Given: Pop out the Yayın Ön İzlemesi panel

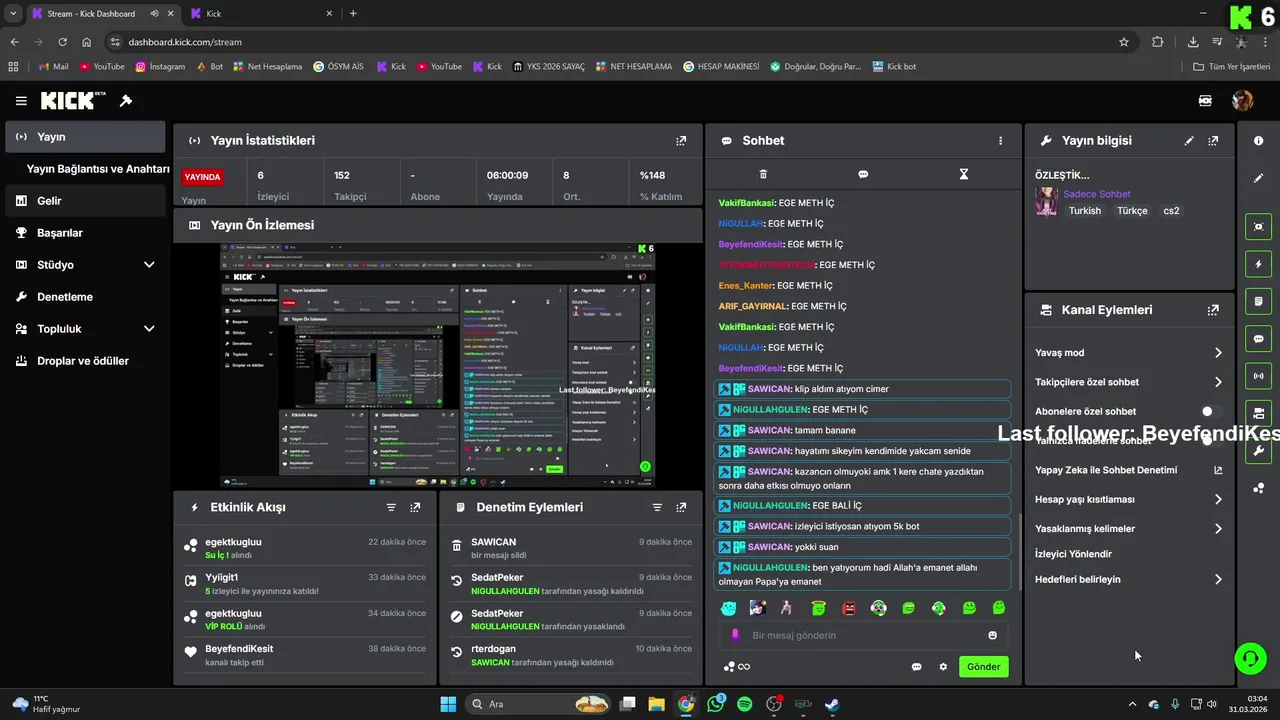Looking at the screenshot, I should (681, 225).
